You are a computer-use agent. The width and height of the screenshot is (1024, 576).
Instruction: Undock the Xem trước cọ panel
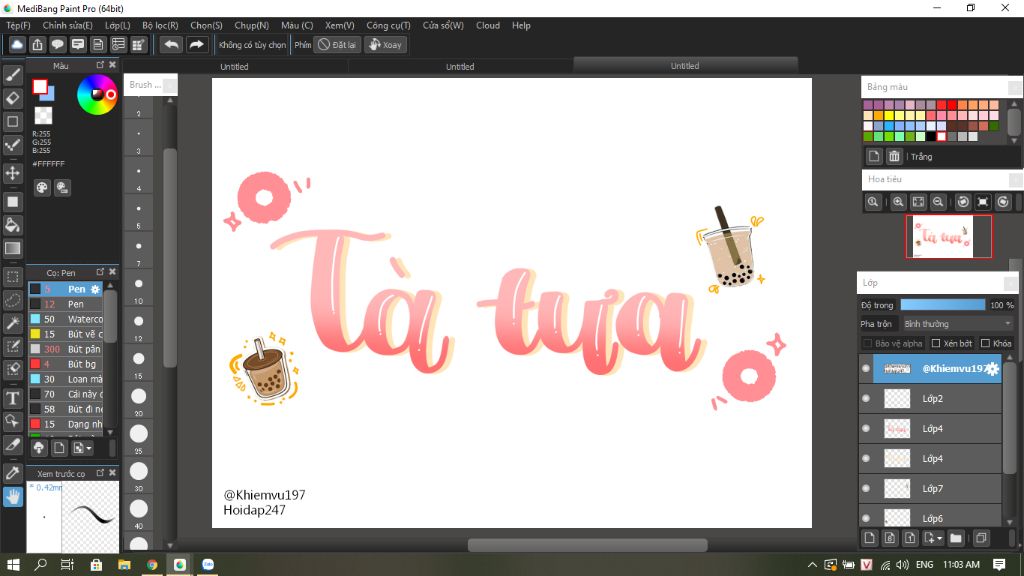[100, 473]
